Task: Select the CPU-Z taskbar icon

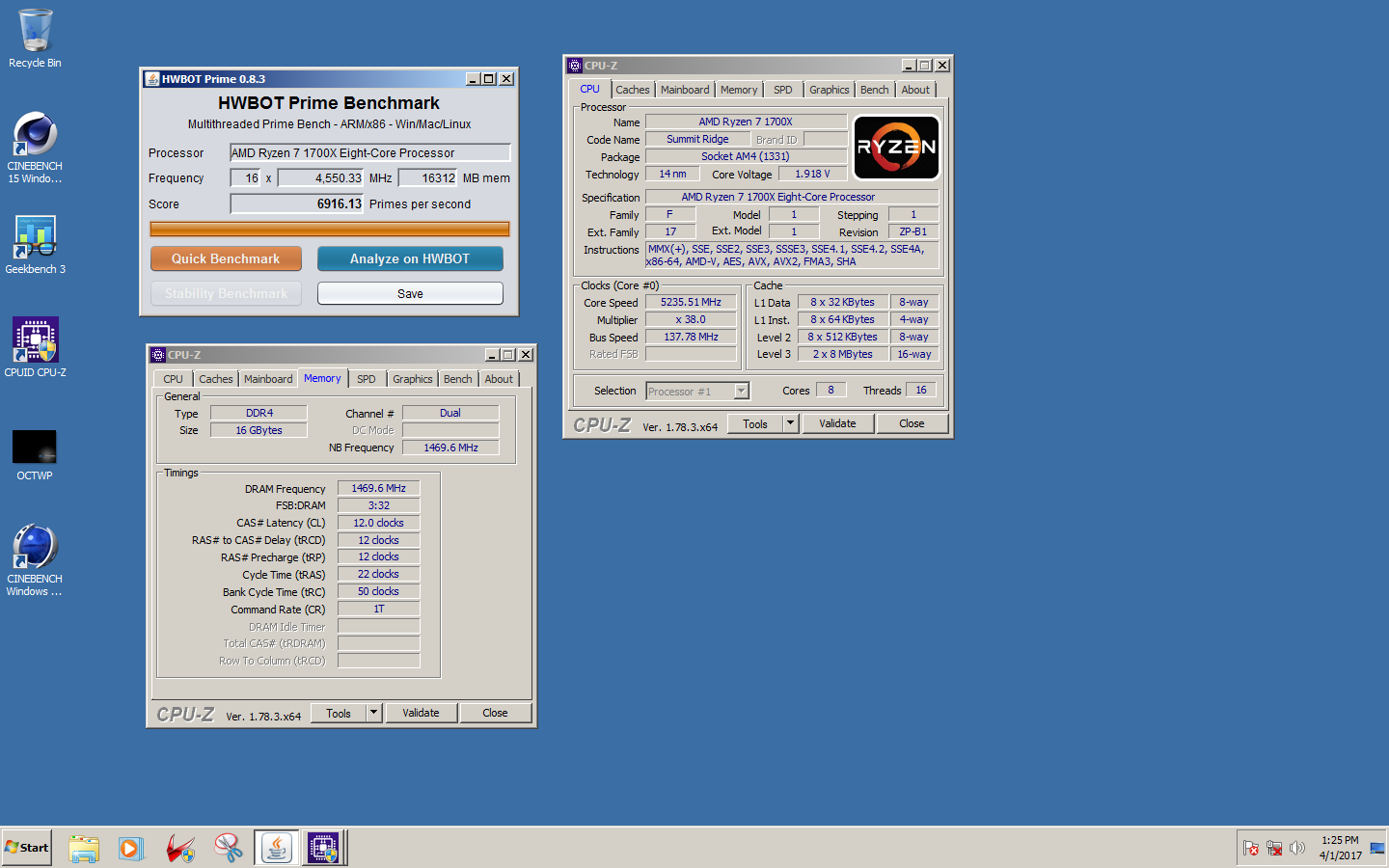Action: (x=323, y=848)
